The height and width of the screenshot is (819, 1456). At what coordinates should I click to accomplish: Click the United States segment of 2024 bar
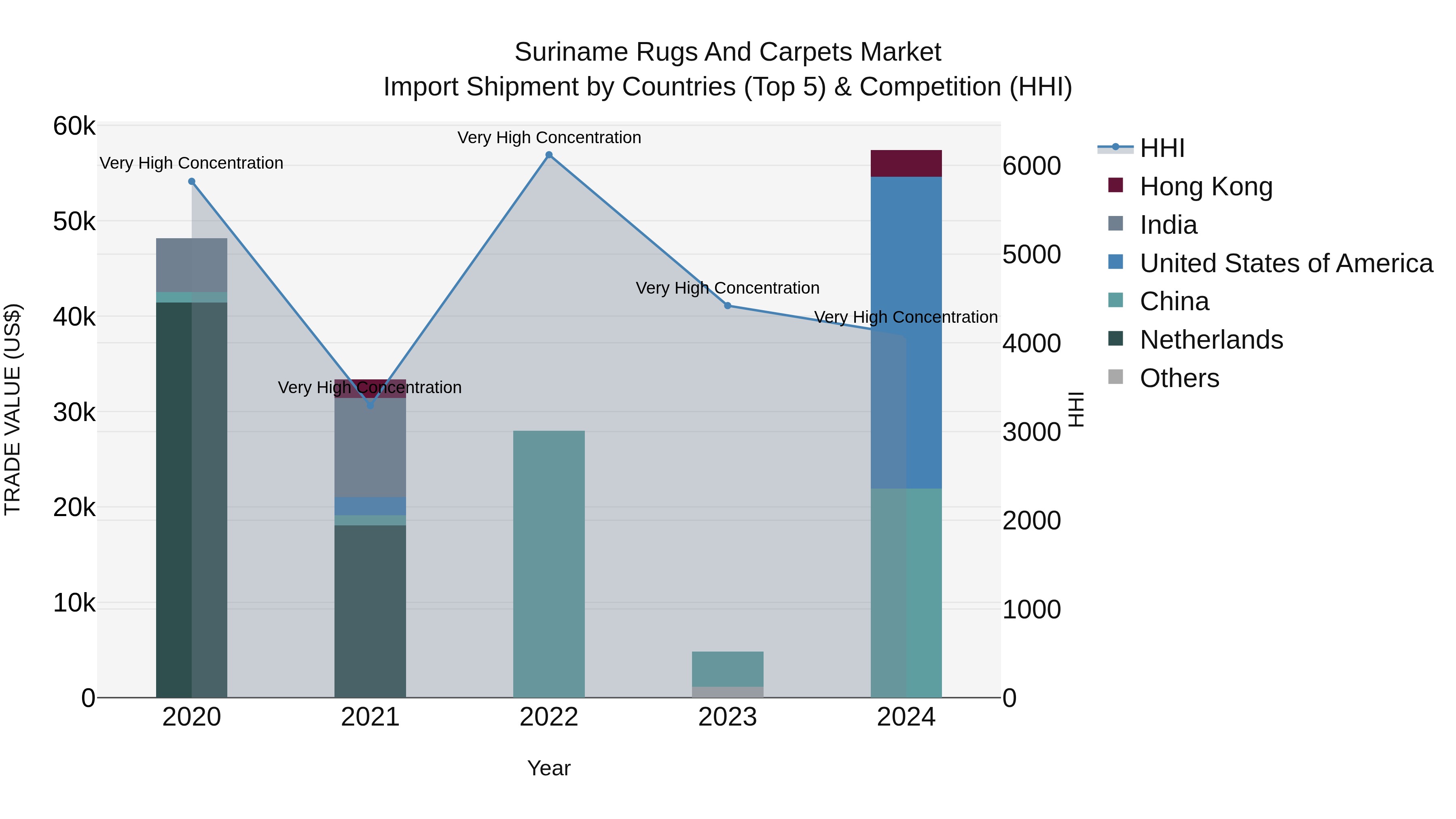coord(906,332)
